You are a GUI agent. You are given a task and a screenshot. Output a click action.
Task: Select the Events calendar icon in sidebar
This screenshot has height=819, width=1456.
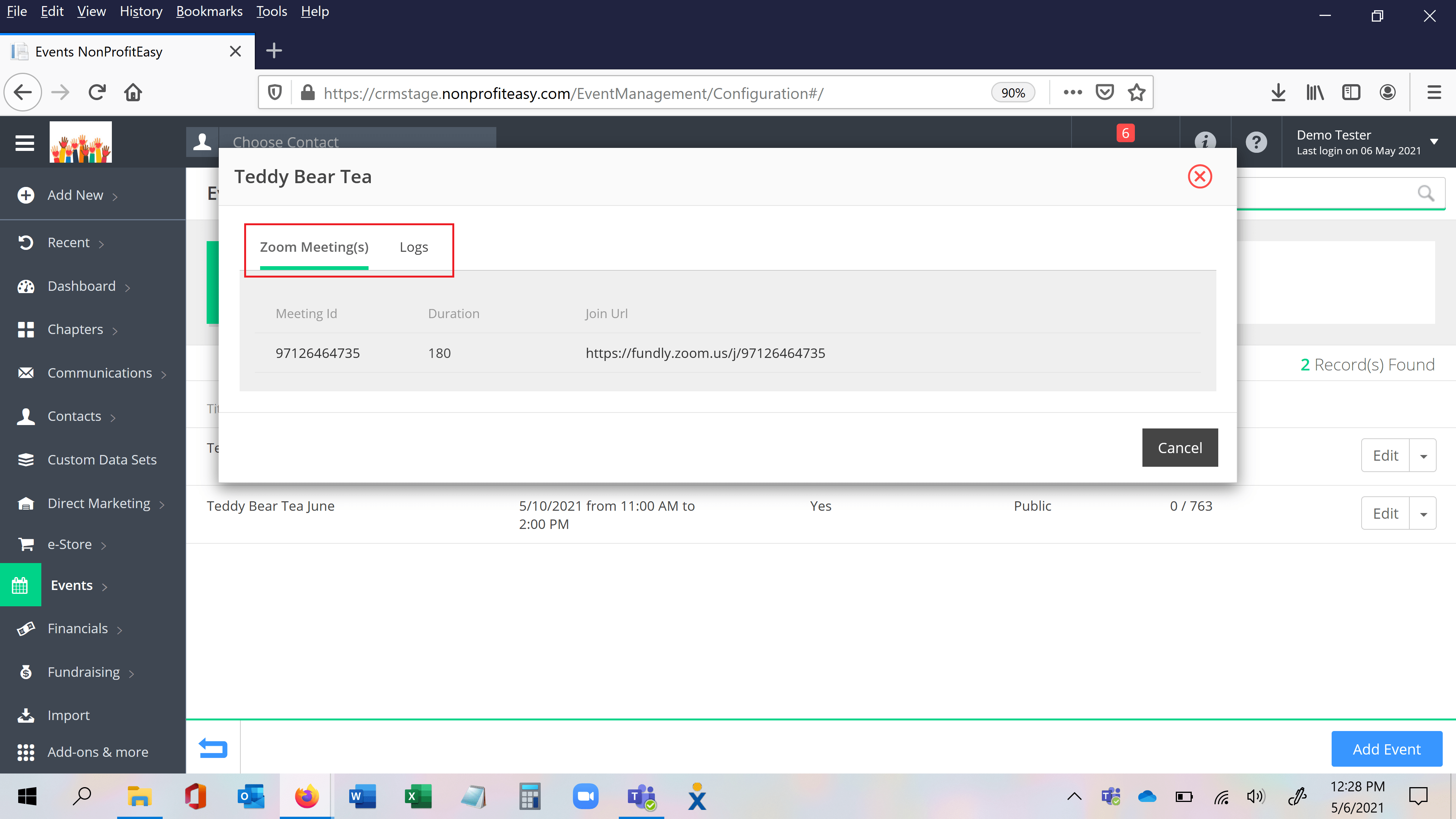point(21,585)
